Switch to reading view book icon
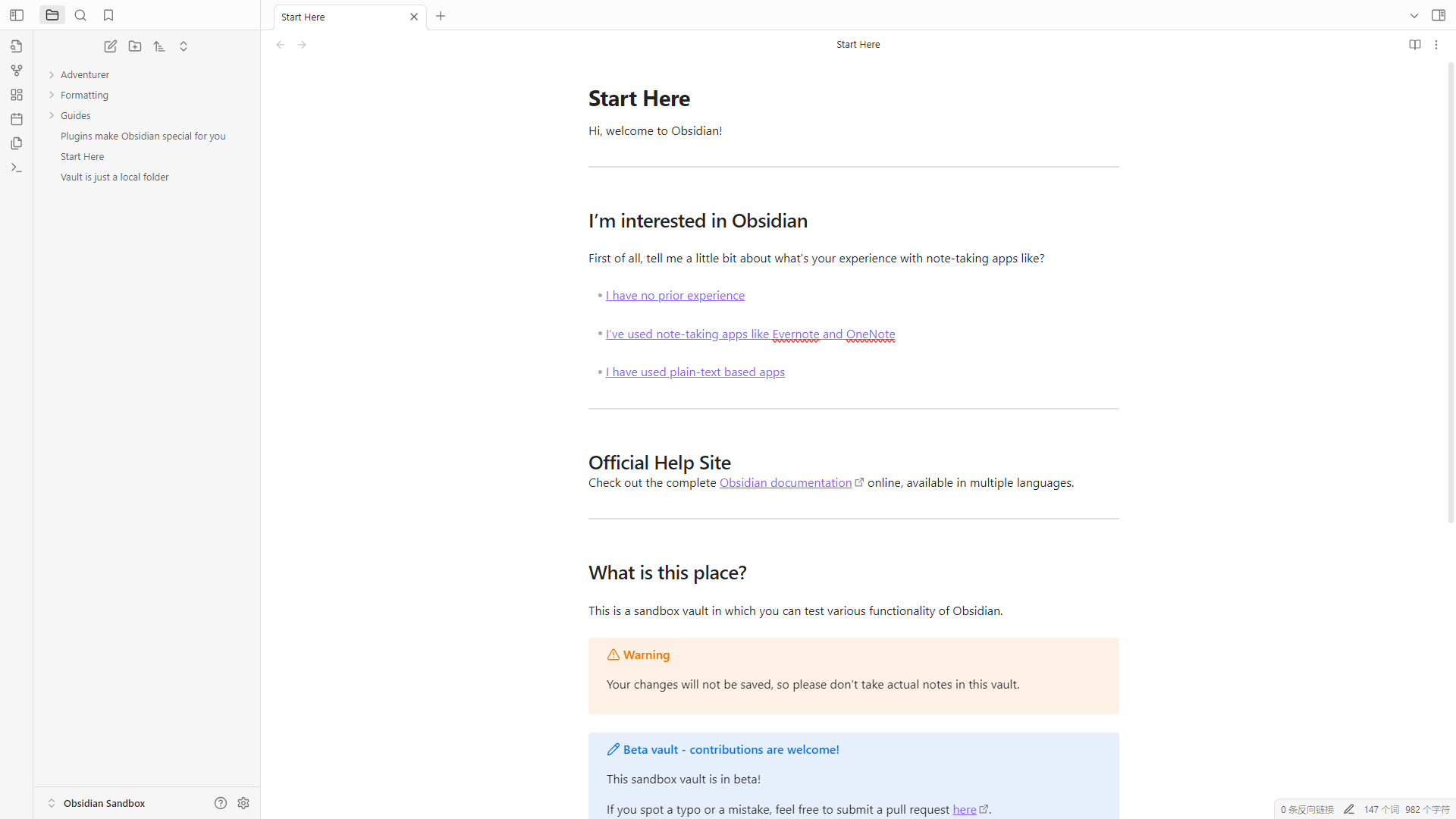The height and width of the screenshot is (819, 1456). pos(1414,45)
